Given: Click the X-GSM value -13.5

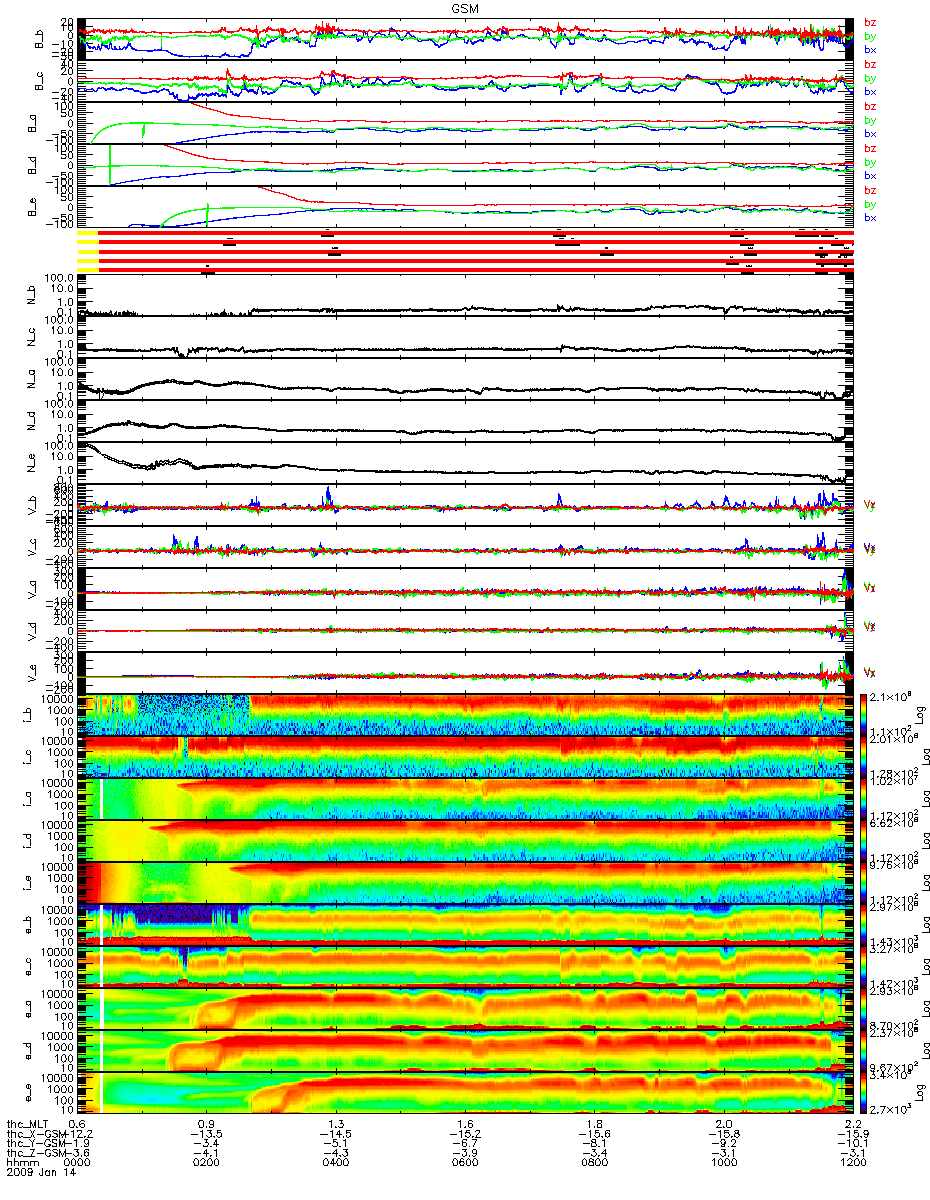Looking at the screenshot, I should pos(207,1135).
